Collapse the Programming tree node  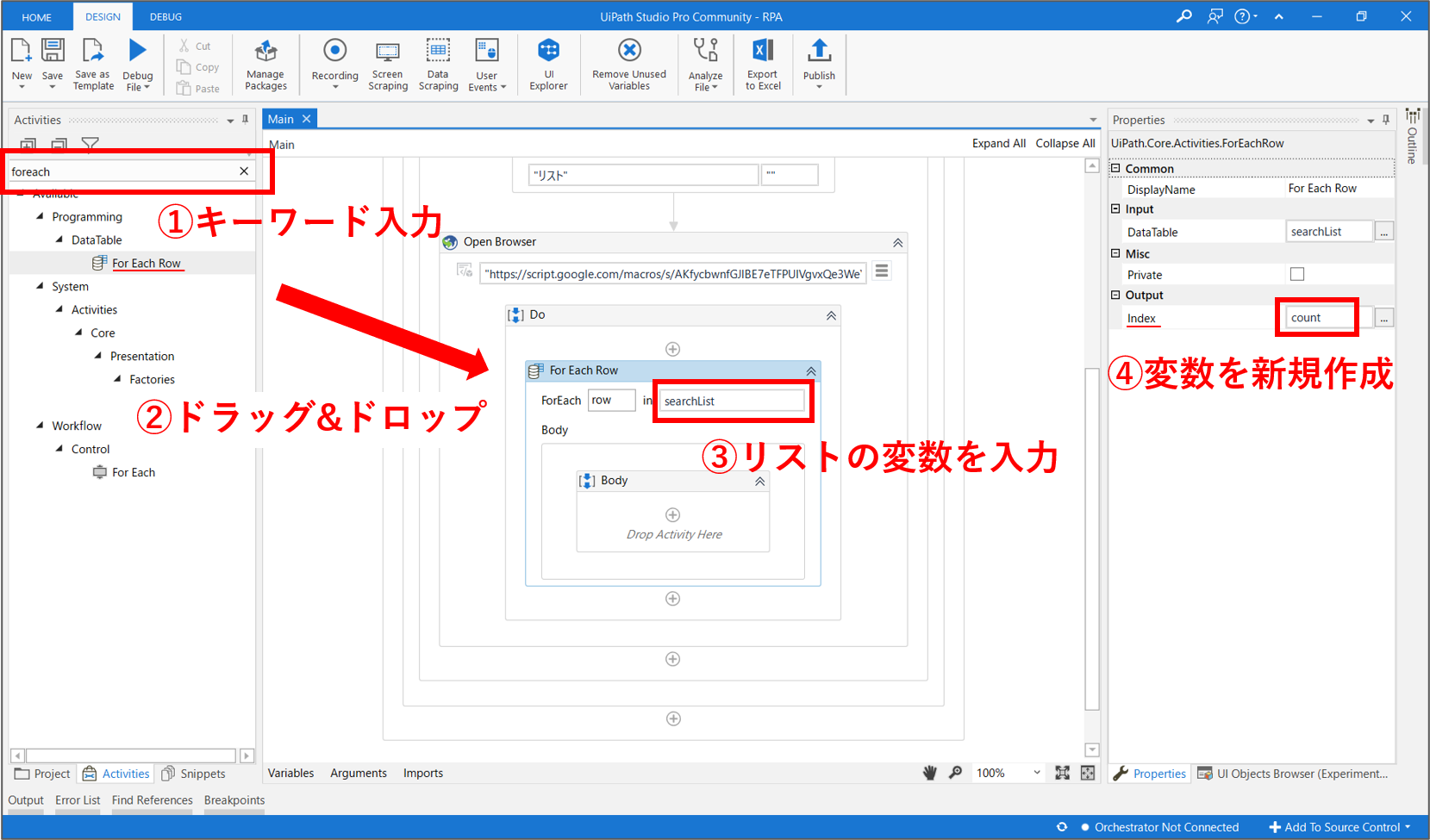[40, 217]
